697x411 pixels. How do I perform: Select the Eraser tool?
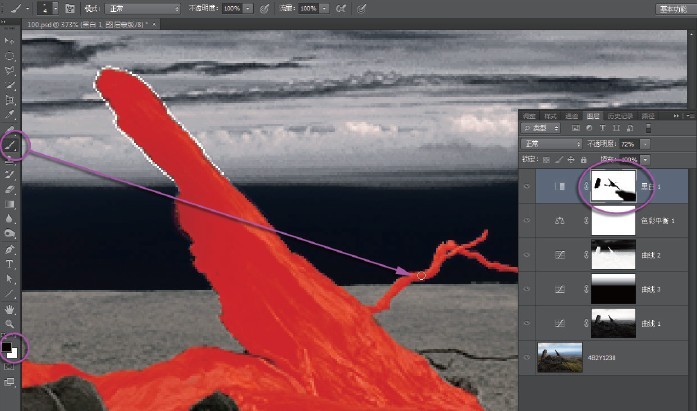click(10, 188)
